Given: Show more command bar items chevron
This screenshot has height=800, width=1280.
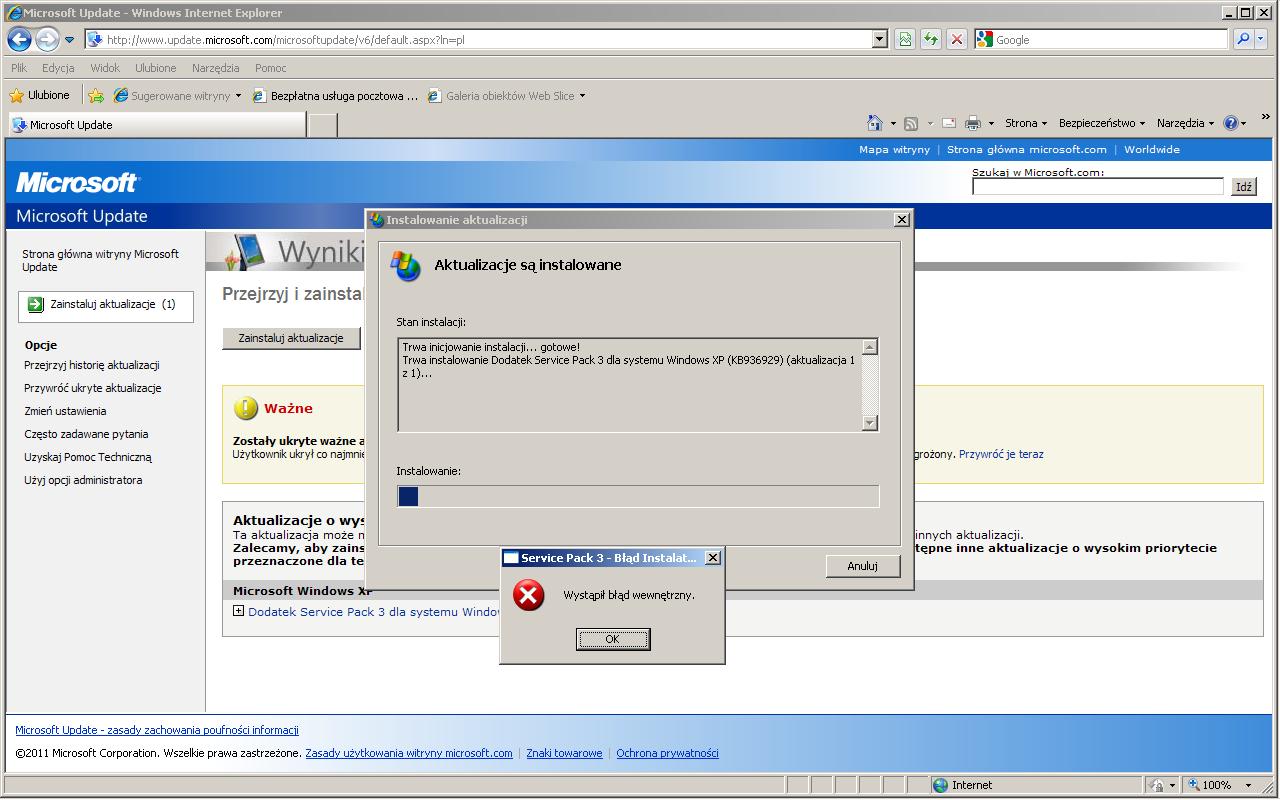Looking at the screenshot, I should (1265, 117).
